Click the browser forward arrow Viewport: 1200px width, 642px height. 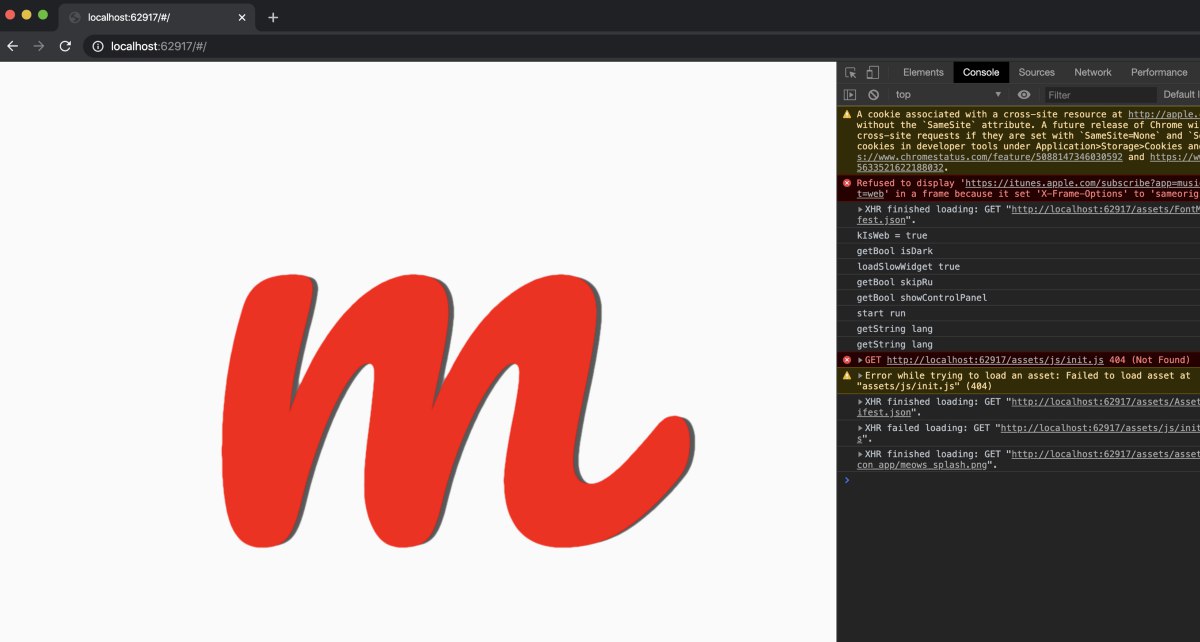tap(39, 46)
